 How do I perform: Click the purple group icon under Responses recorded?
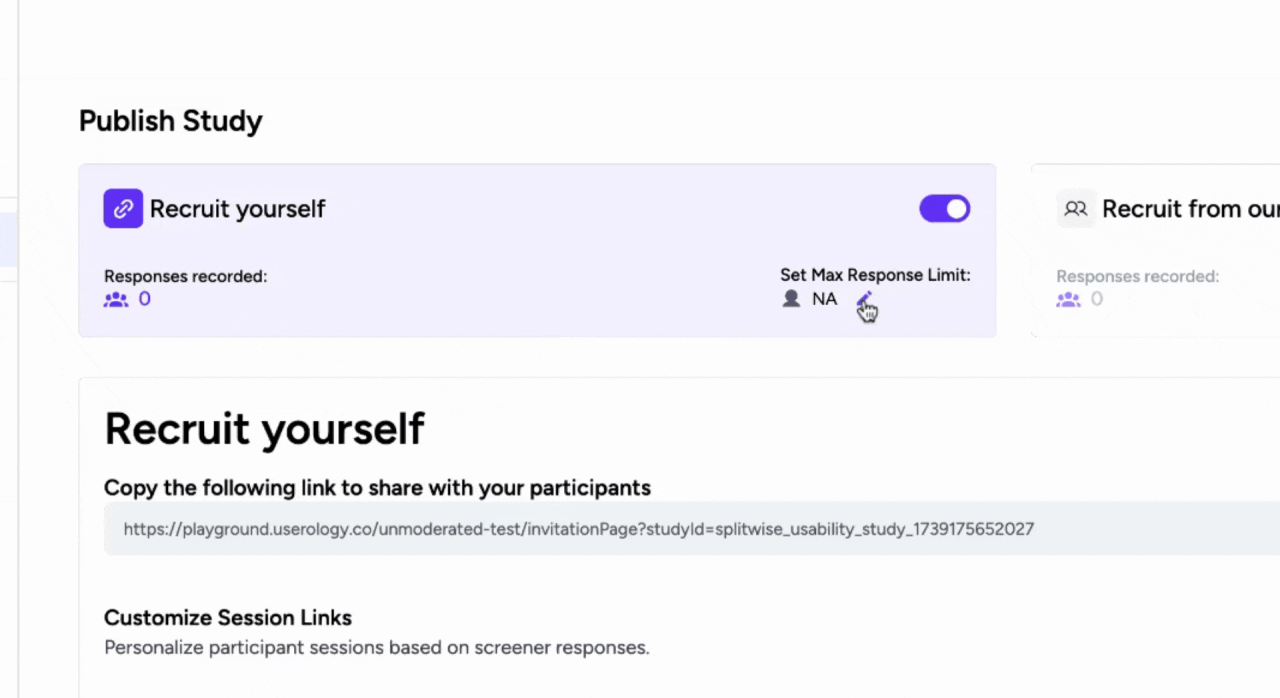coord(115,298)
